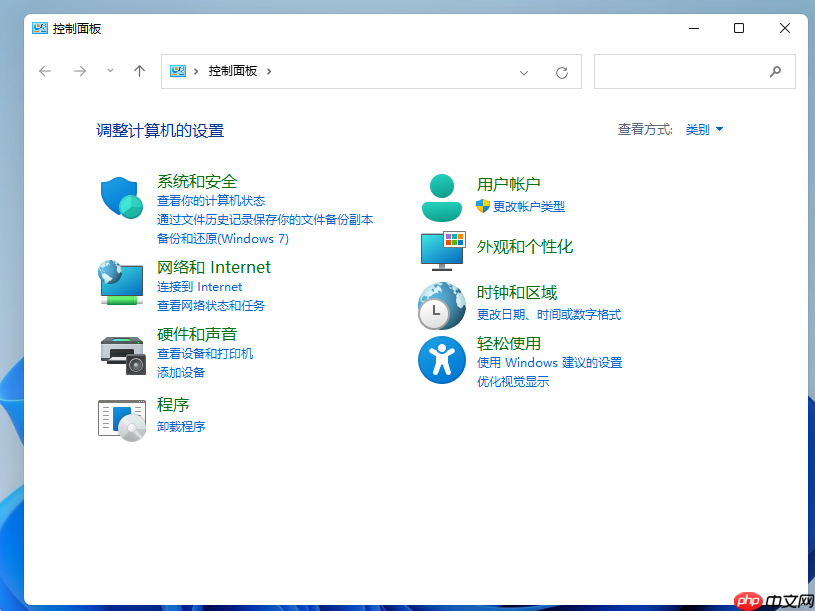Click 添加设备 link

181,373
